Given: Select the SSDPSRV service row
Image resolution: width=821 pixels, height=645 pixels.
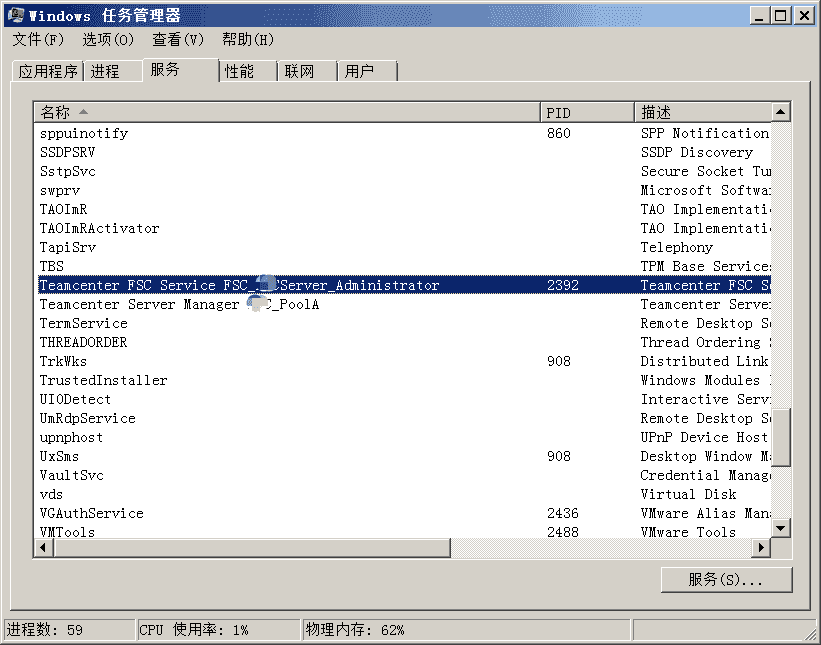Looking at the screenshot, I should [403, 152].
